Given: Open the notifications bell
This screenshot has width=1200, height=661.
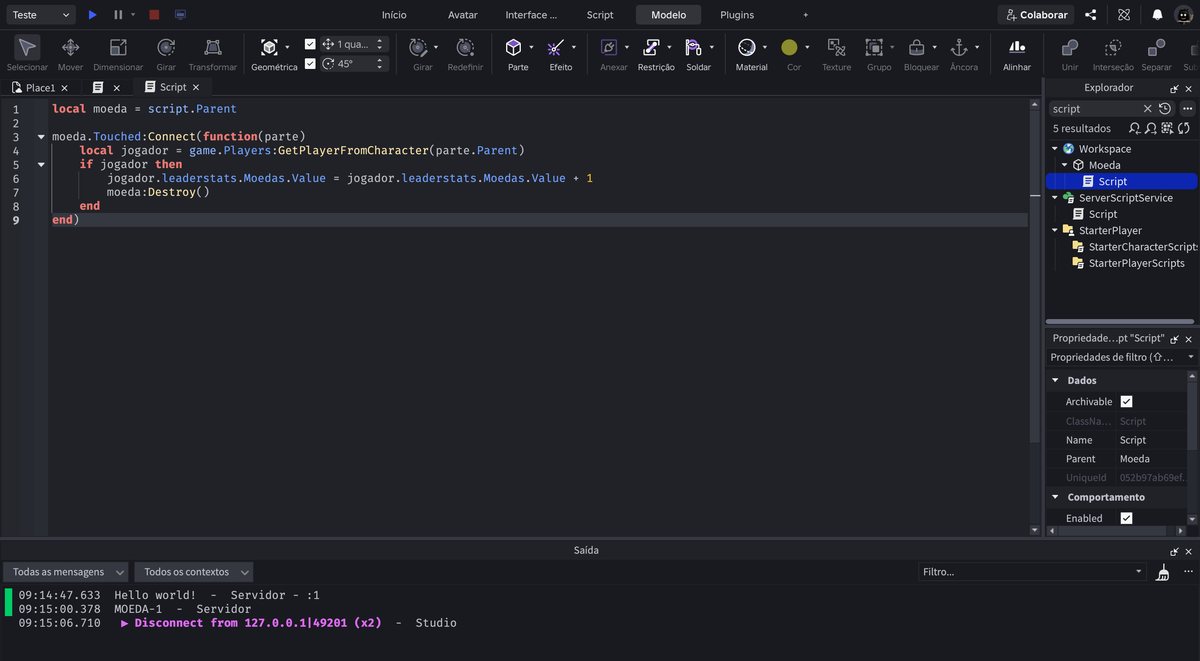Looking at the screenshot, I should 1157,15.
